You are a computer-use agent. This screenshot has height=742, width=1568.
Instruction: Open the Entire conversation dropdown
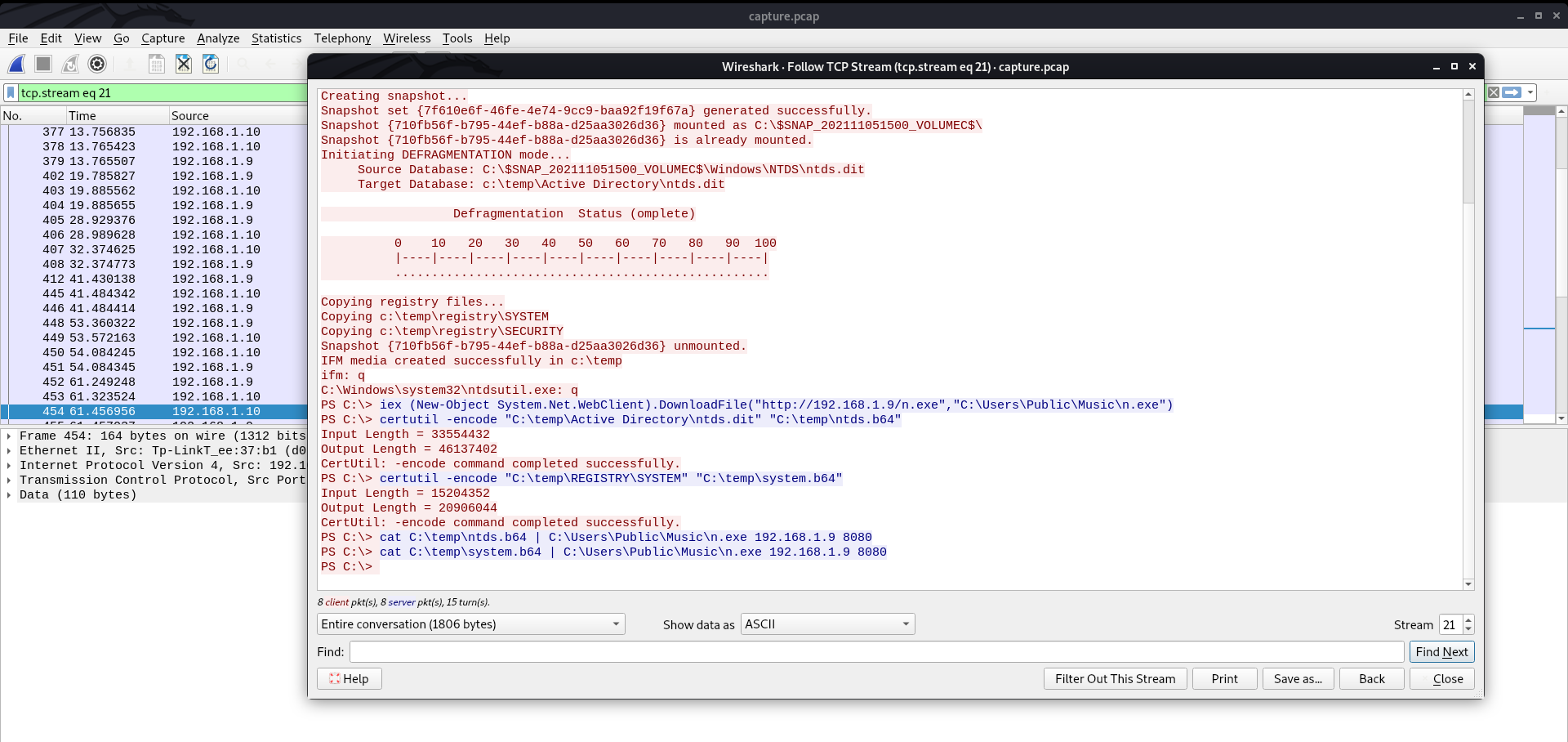[x=471, y=624]
